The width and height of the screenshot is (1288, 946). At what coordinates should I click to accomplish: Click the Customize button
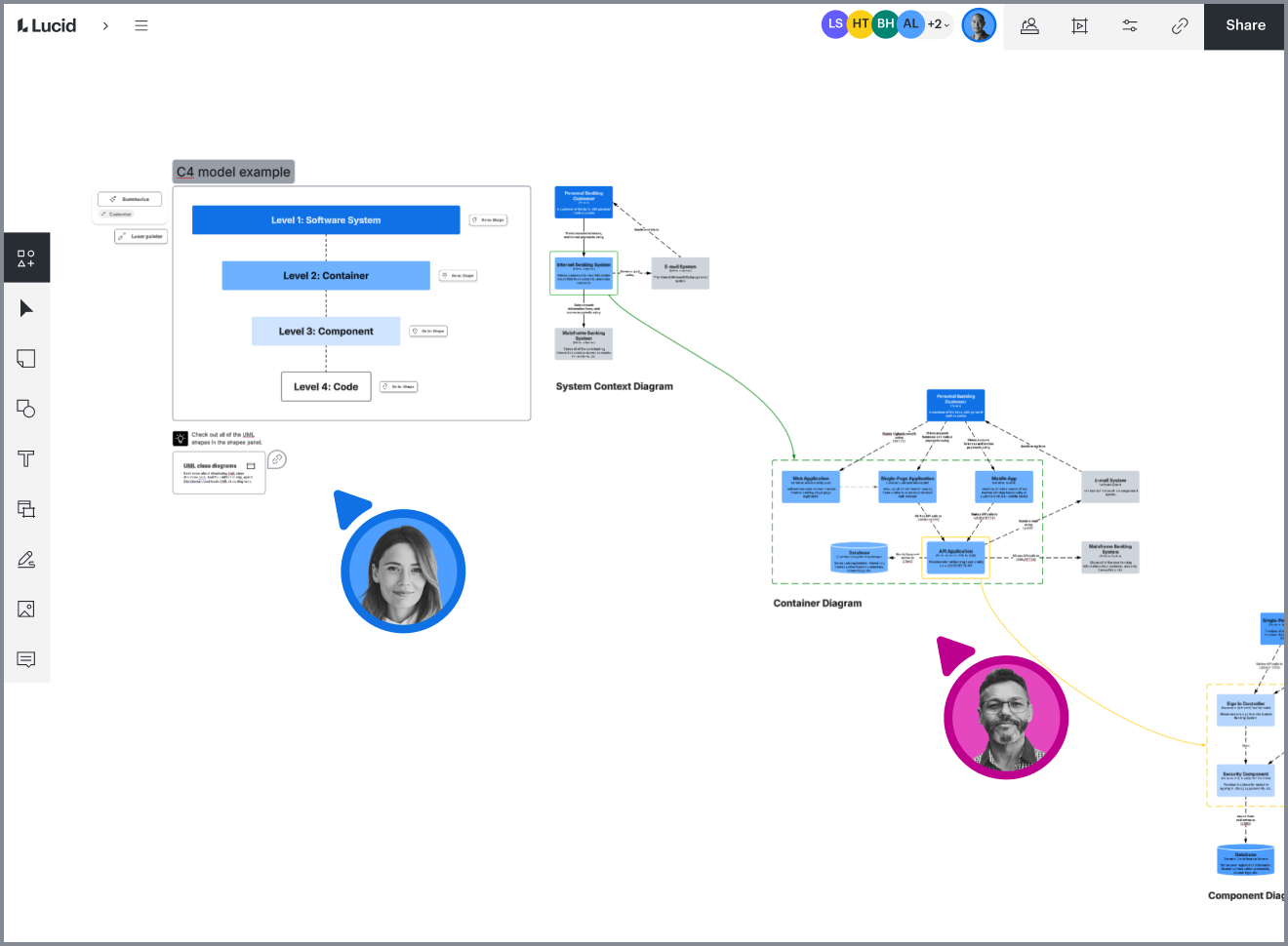pyautogui.click(x=116, y=214)
